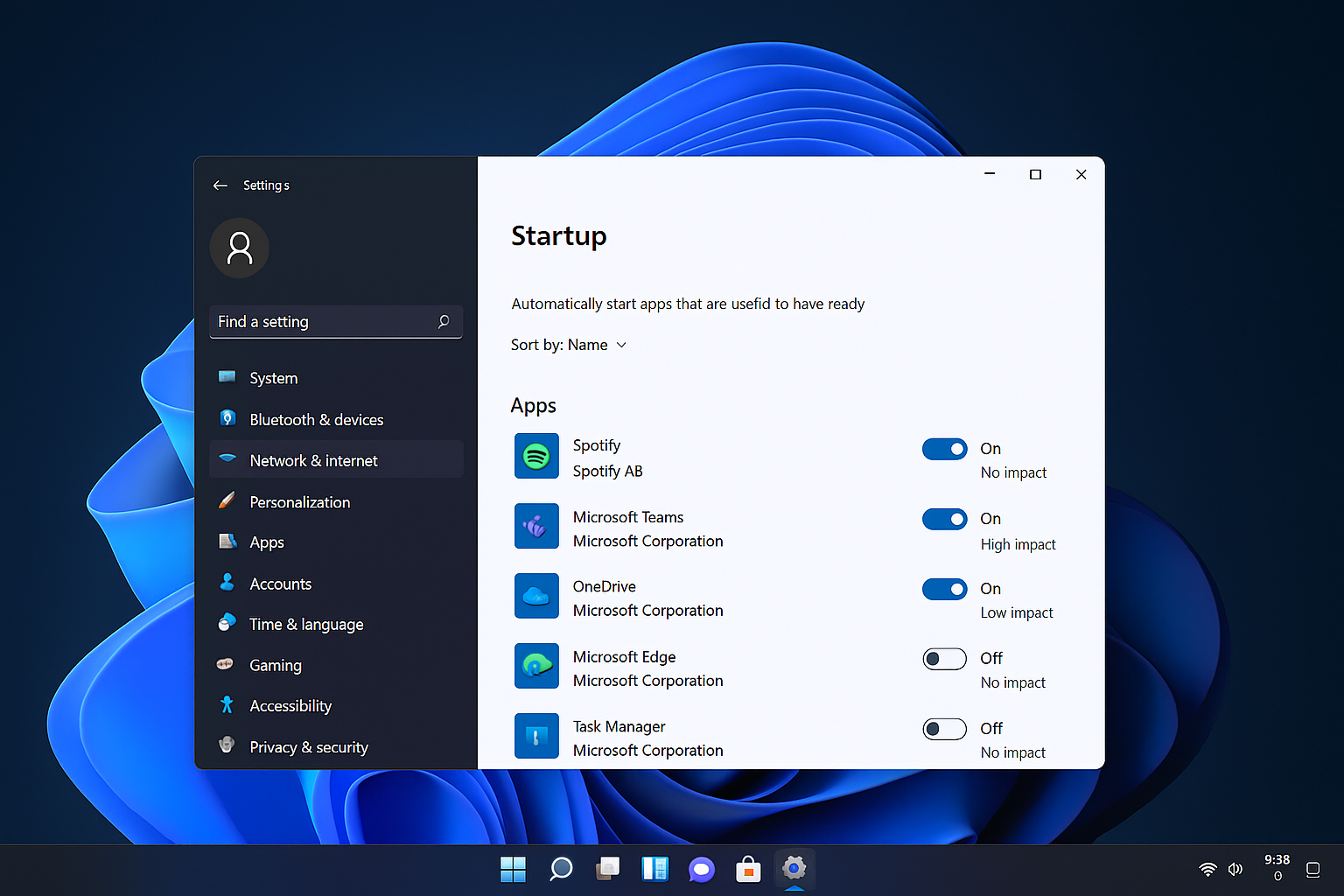The width and height of the screenshot is (1344, 896).
Task: Open the Windows Start menu
Action: (513, 869)
